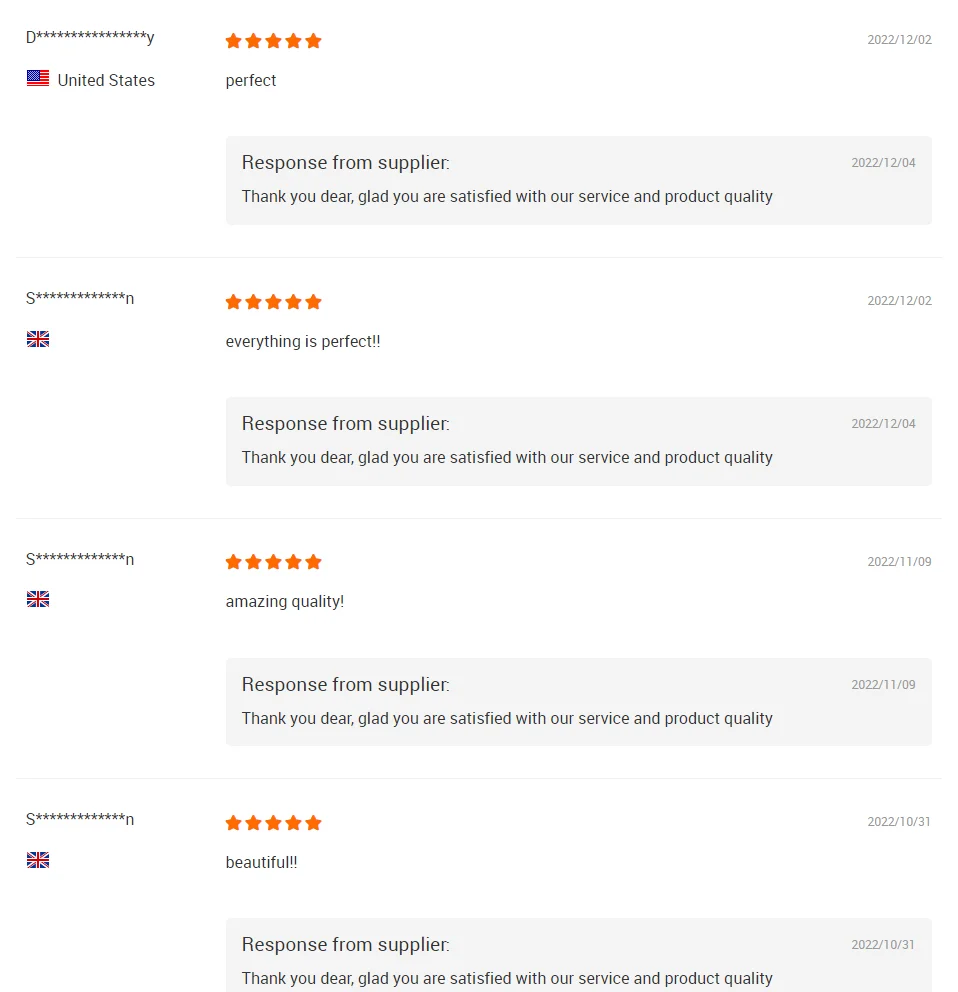Click UK flag beside 'amazing quality!' review
This screenshot has width=958, height=992.
click(x=38, y=599)
